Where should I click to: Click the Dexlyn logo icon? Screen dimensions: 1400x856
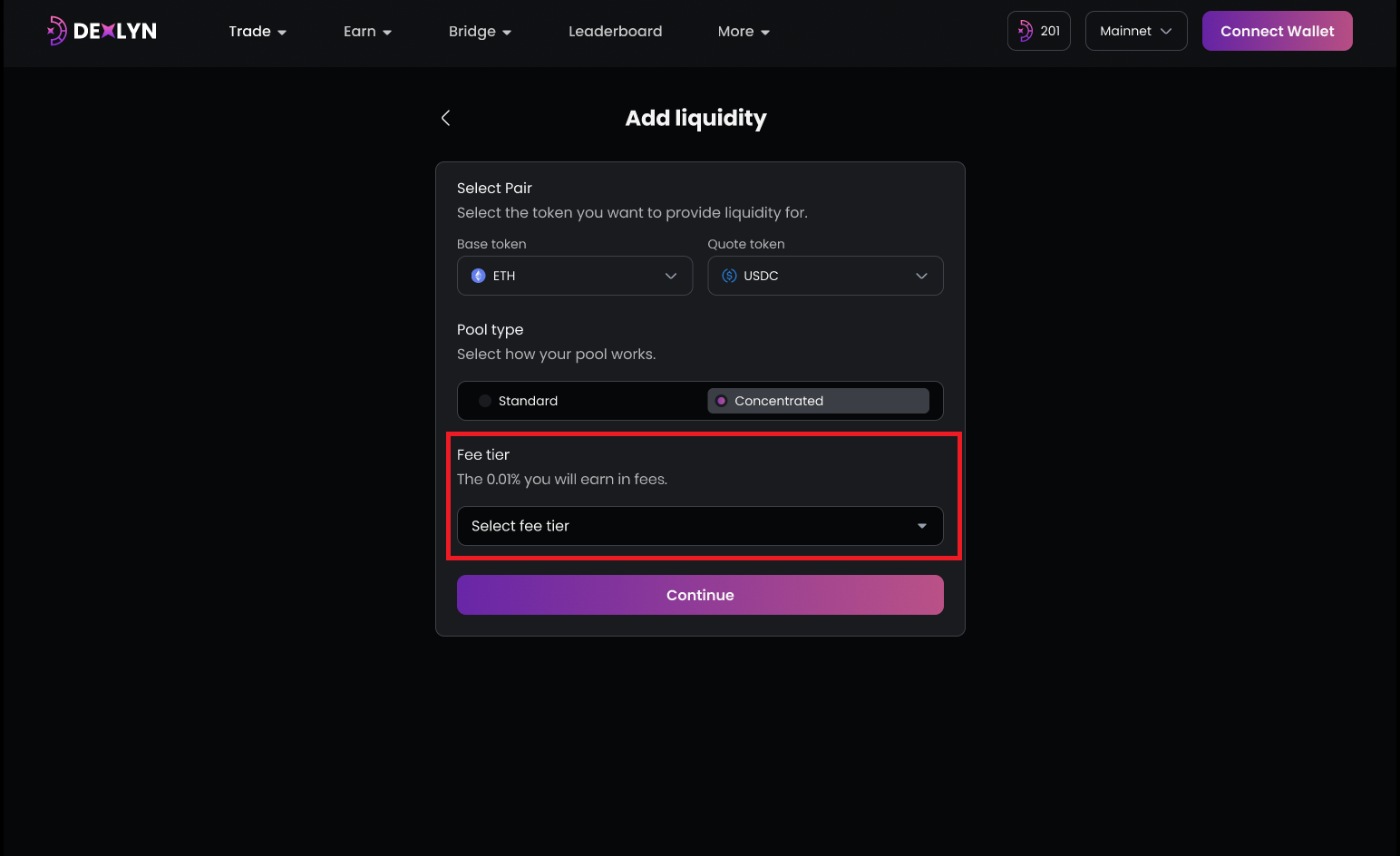click(57, 31)
